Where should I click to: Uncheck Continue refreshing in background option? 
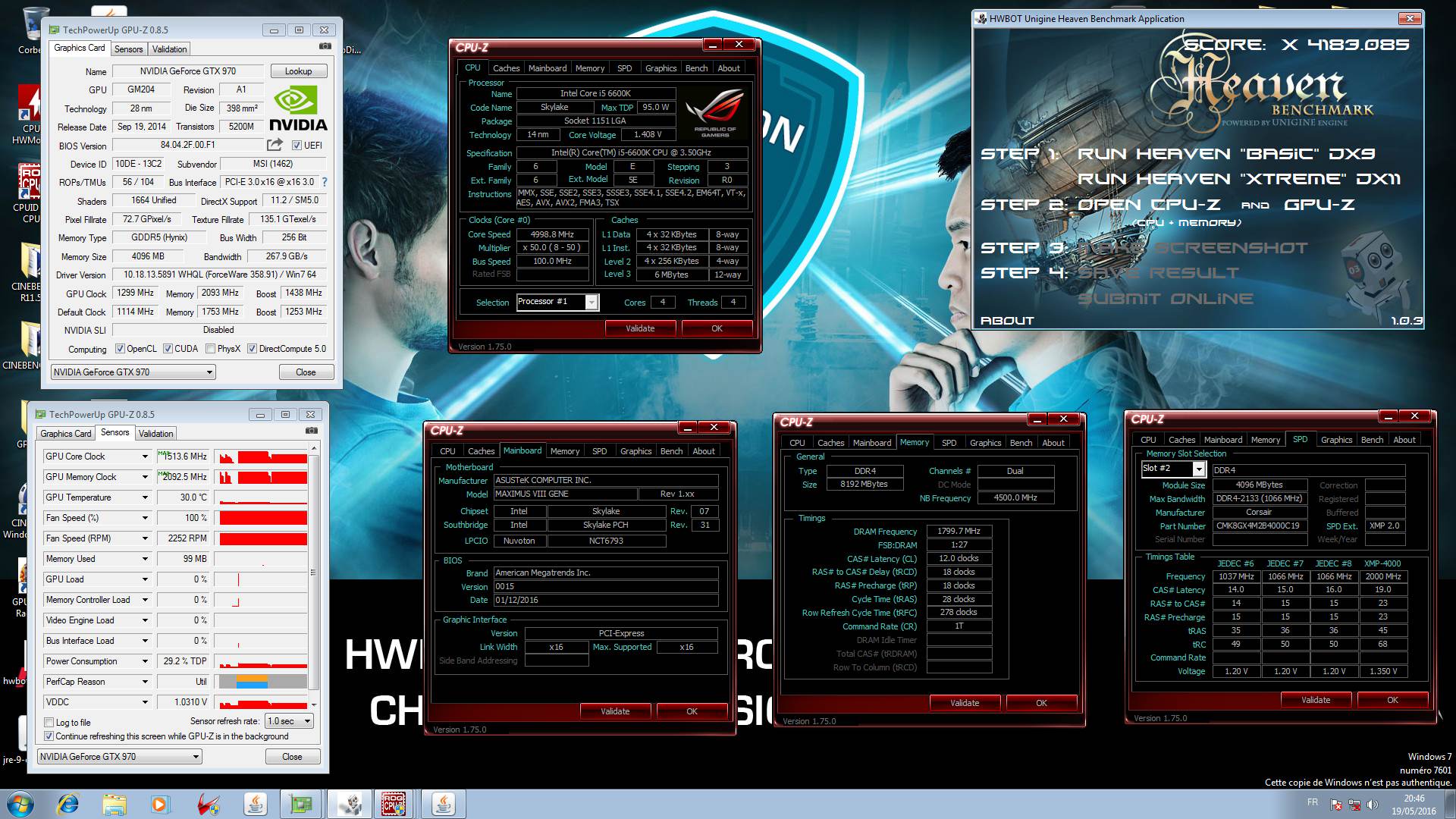[x=49, y=736]
